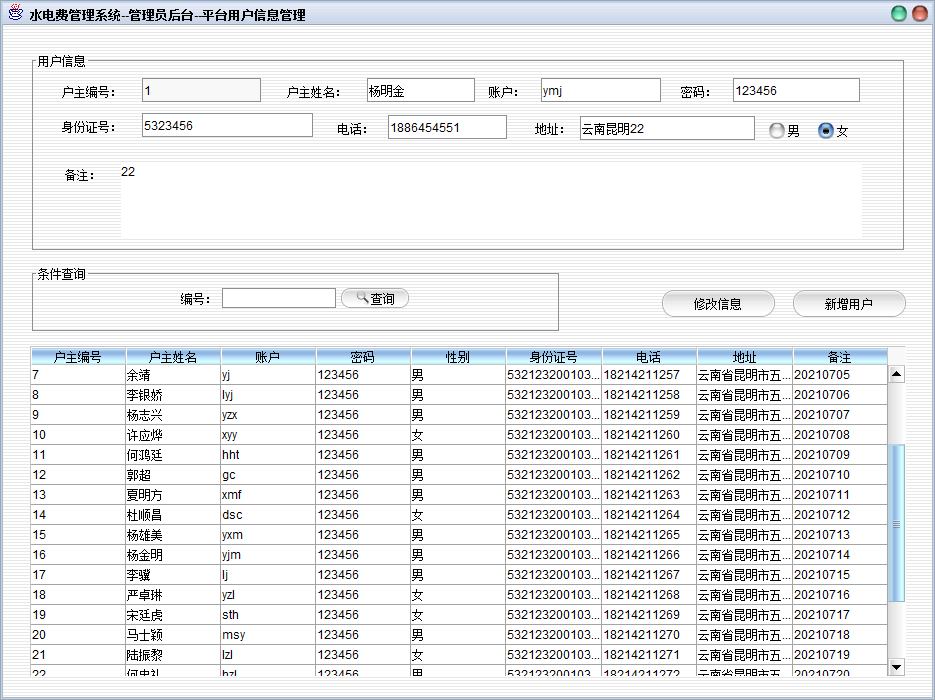Click the 密码 column header
935x700 pixels.
click(x=363, y=357)
